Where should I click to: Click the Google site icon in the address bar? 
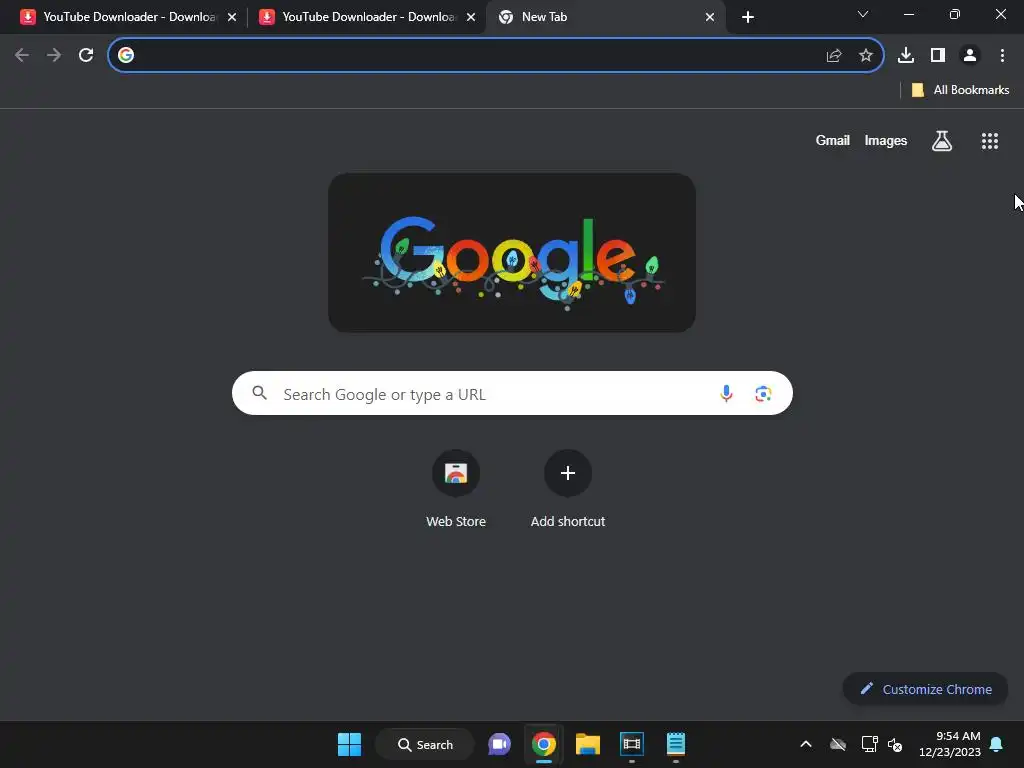(x=126, y=56)
